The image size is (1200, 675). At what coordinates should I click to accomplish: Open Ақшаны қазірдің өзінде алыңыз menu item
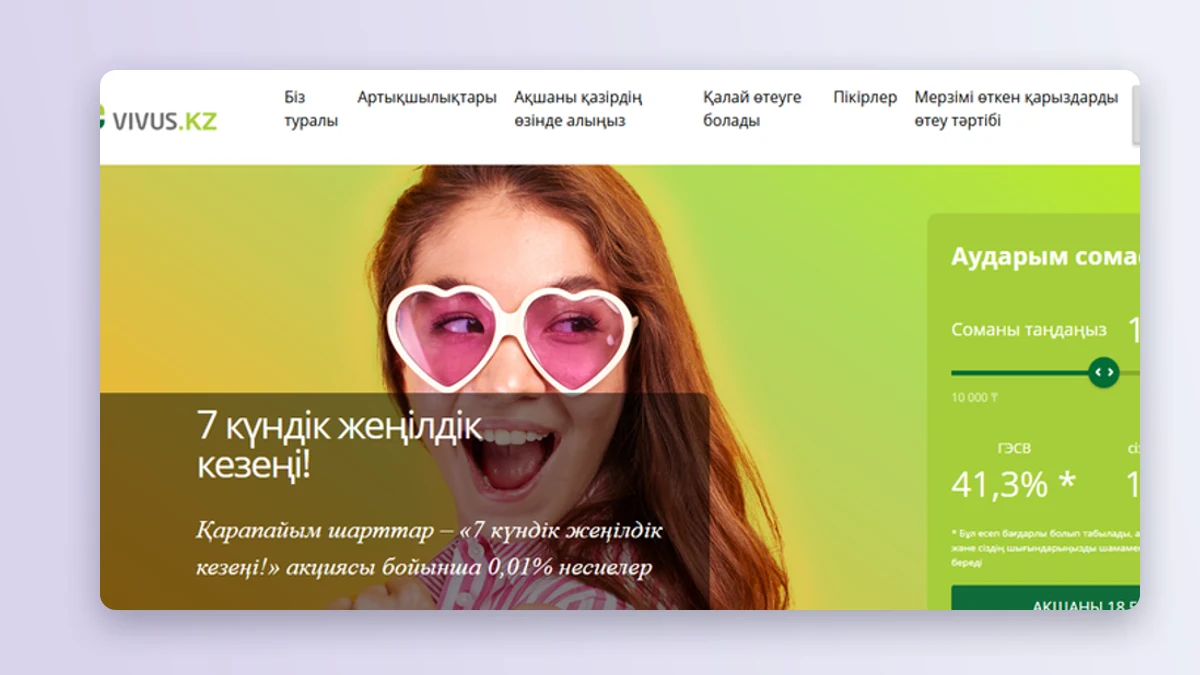pos(578,109)
